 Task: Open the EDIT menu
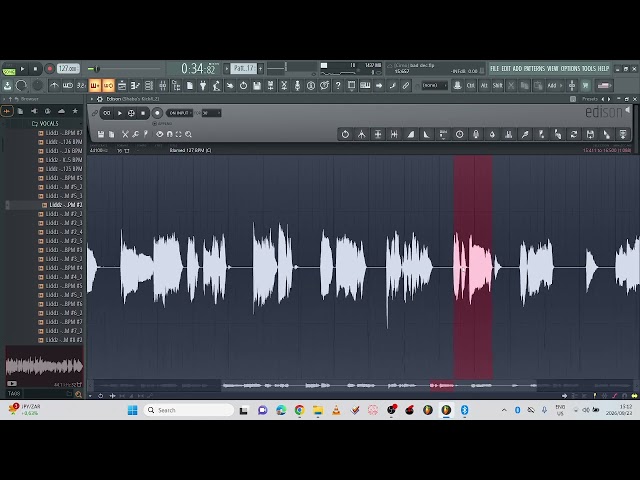click(x=506, y=69)
